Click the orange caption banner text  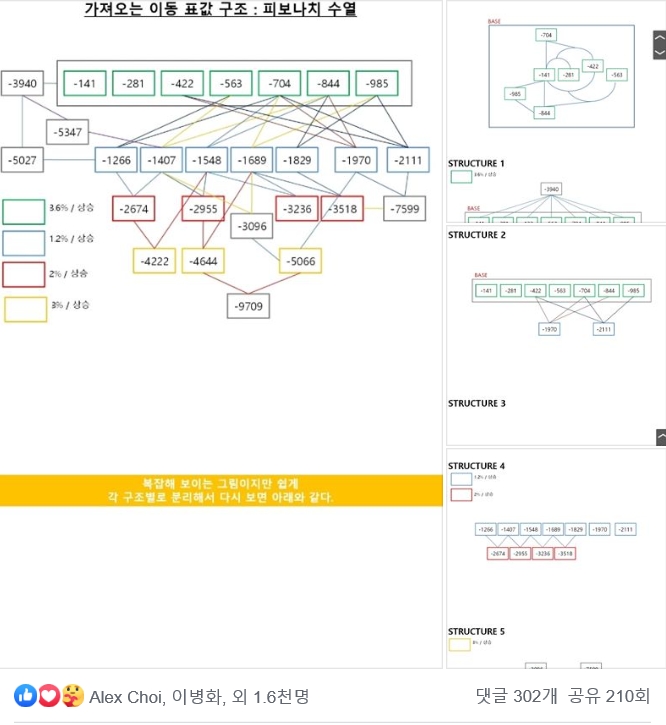coord(221,490)
